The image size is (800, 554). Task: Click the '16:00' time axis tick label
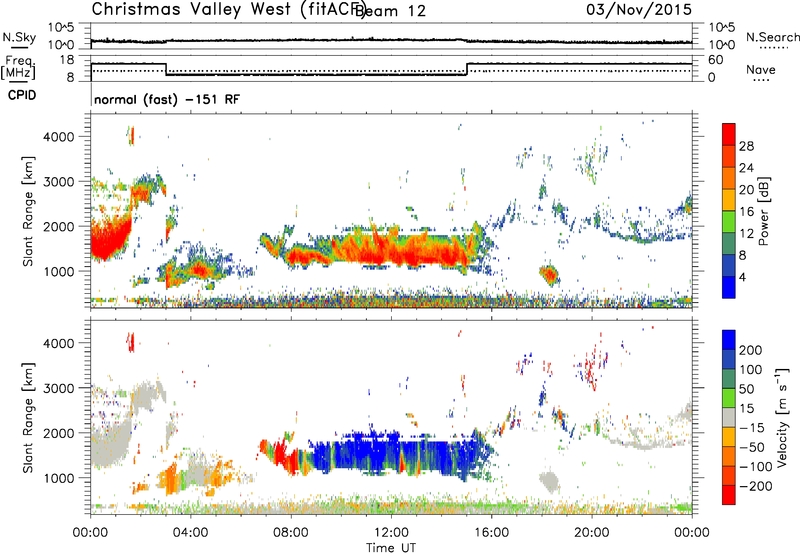coord(491,533)
